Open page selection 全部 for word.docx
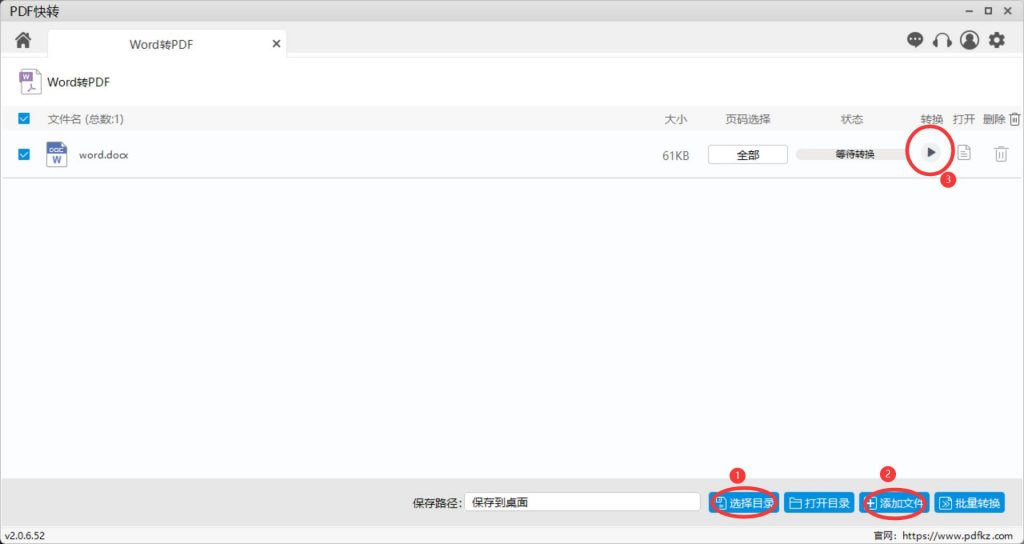The height and width of the screenshot is (544, 1024). pos(748,155)
